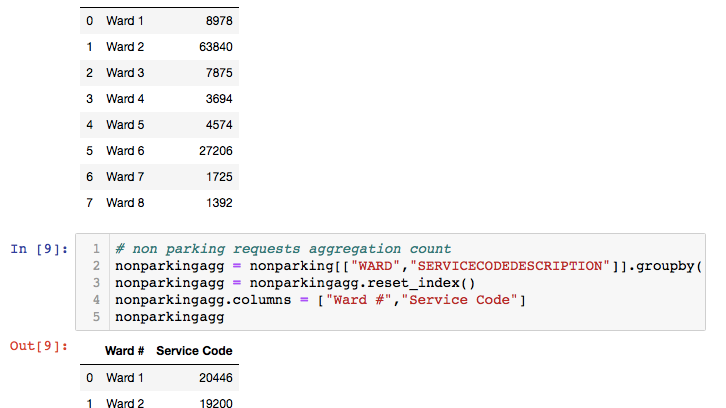Screen dimensions: 726x408
Task: Click the Out[9] output prompt
Action: click(x=38, y=346)
